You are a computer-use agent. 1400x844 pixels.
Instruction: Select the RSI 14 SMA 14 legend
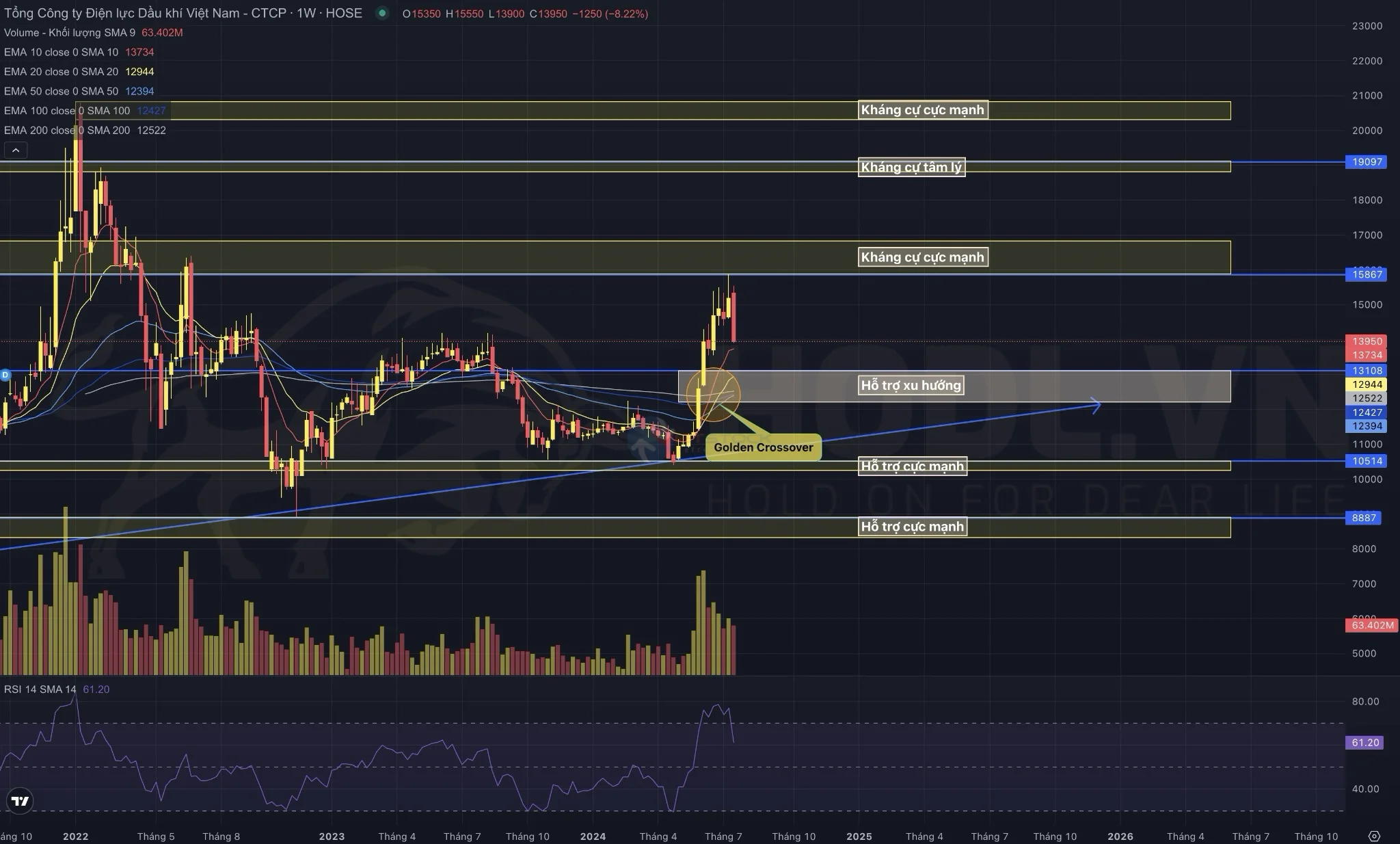point(40,689)
